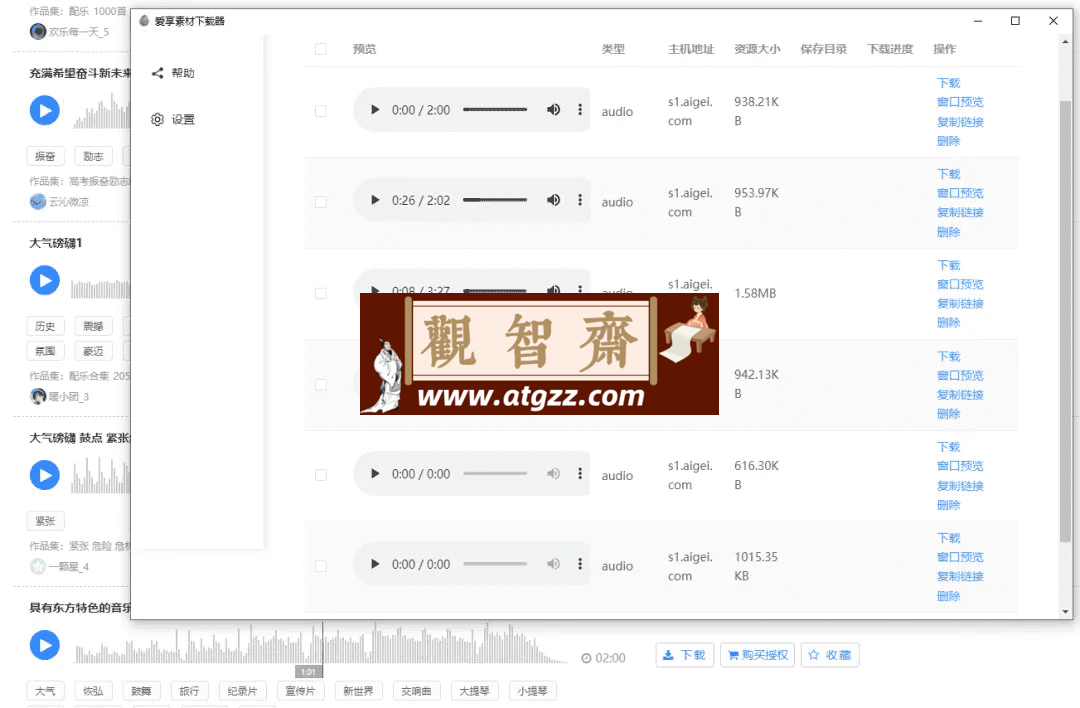Image resolution: width=1080 pixels, height=708 pixels.
Task: Play the 大气磅礴1 track in background page
Action: point(45,280)
